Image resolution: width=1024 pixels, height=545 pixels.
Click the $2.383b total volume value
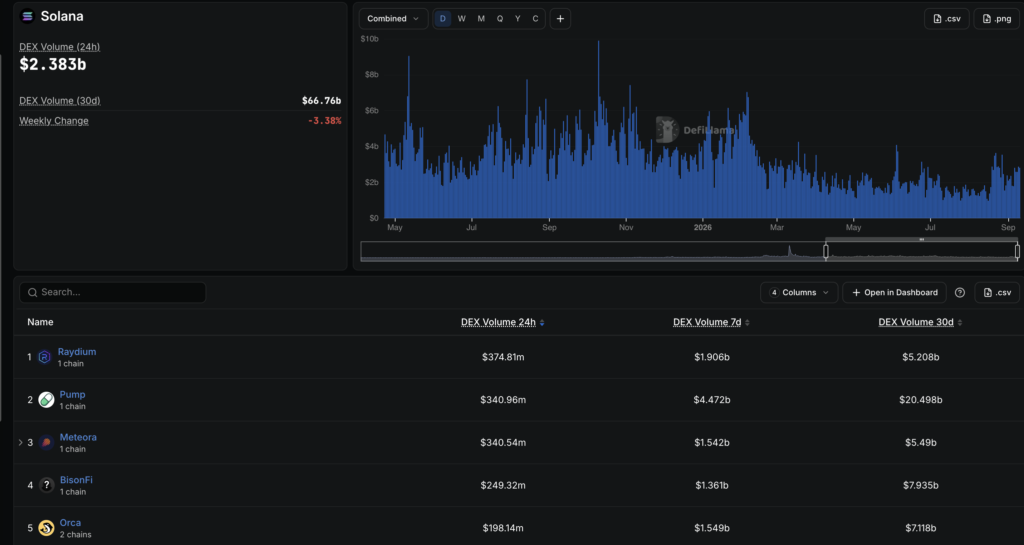(x=53, y=65)
